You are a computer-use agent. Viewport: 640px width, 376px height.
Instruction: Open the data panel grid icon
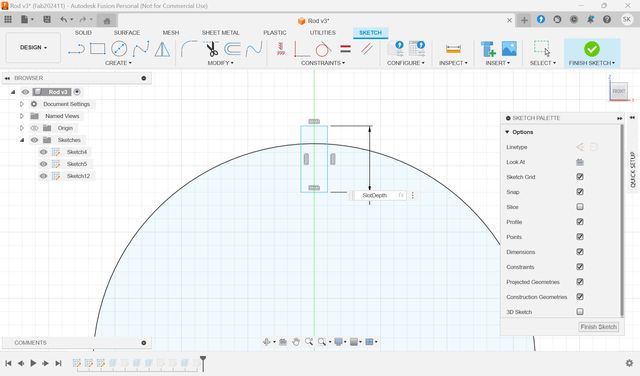(x=8, y=20)
